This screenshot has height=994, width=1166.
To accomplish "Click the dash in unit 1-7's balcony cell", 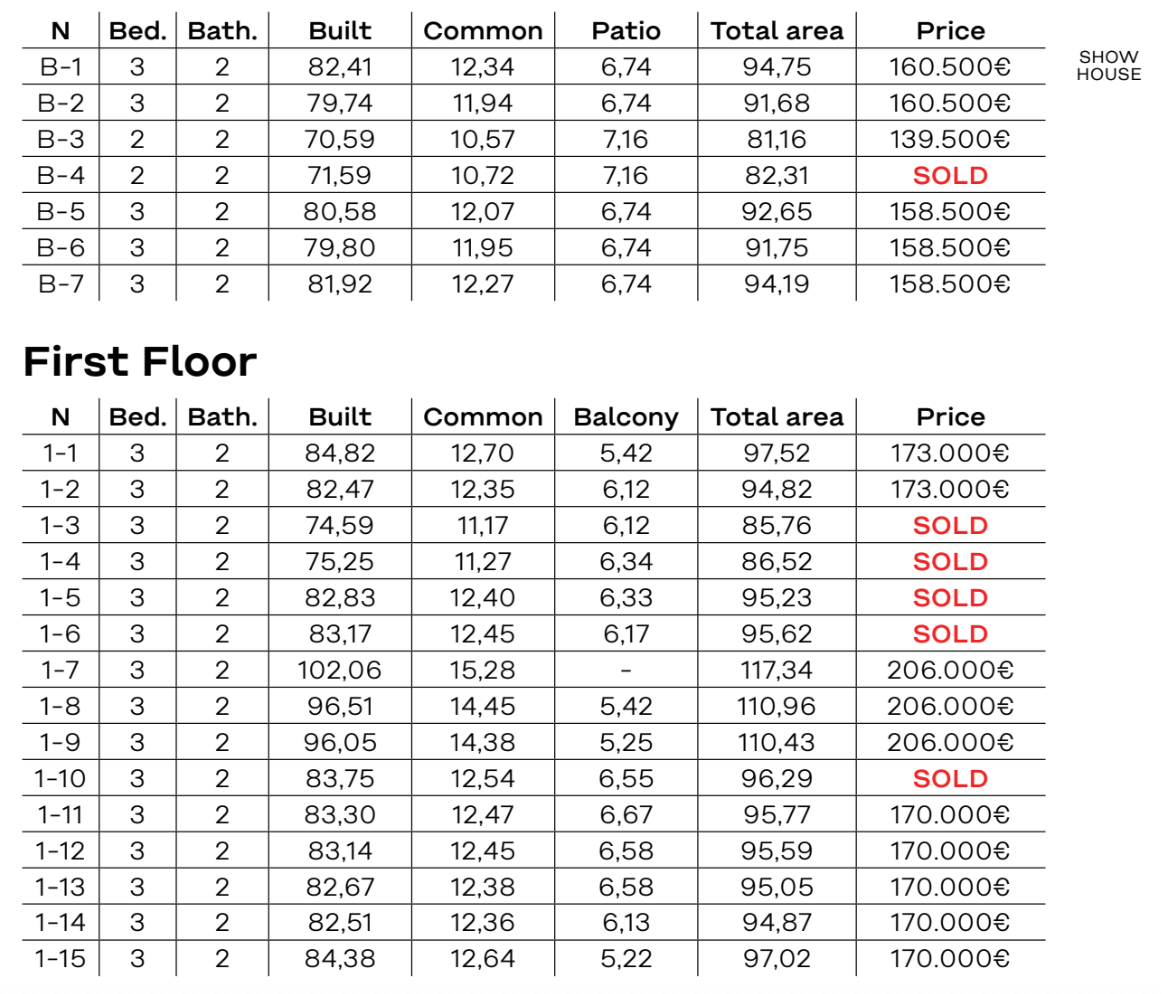I will (626, 670).
